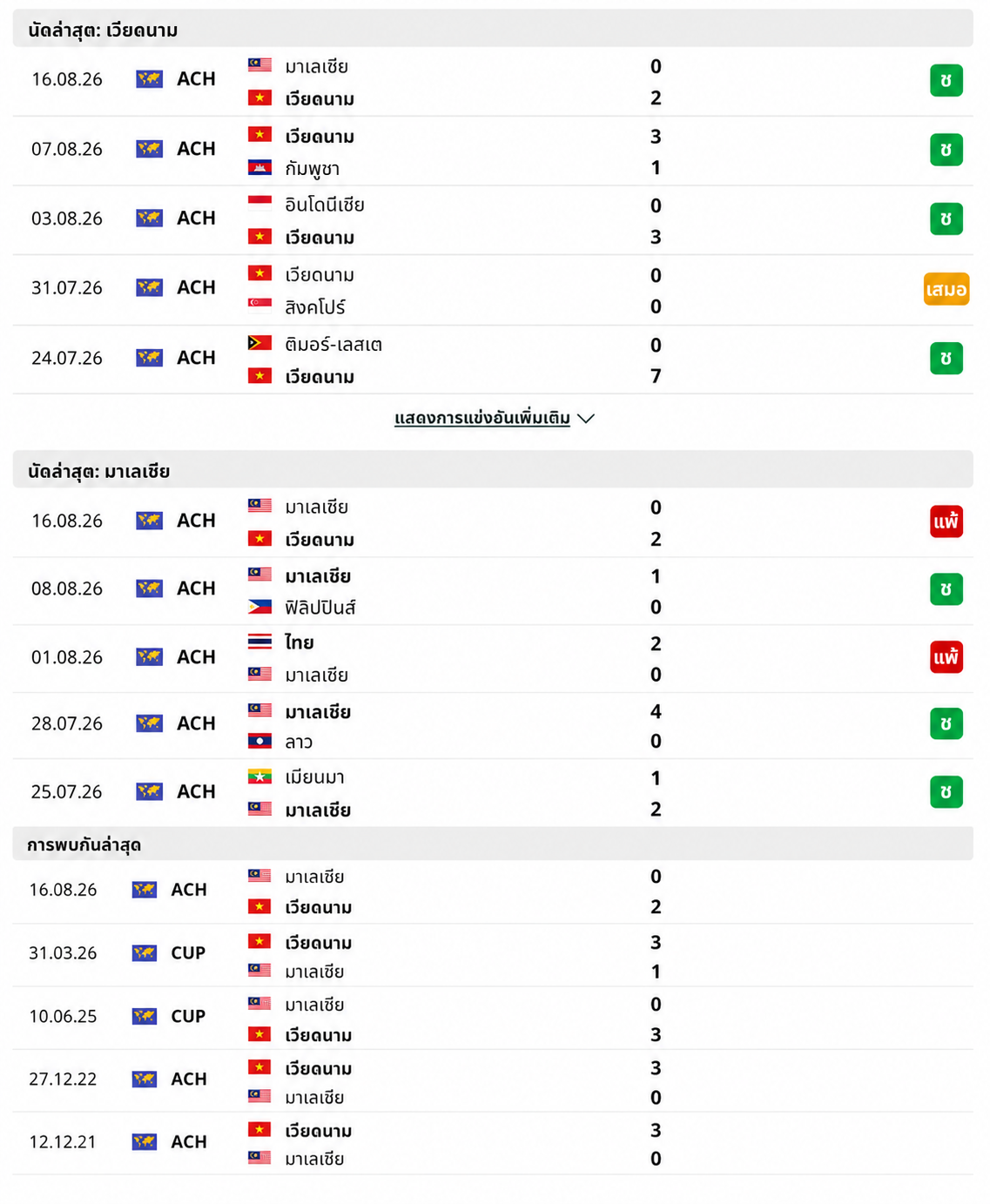Select the นัดล่าสุด: เวียดนาม section header
This screenshot has height=1204, width=990.
[493, 30]
